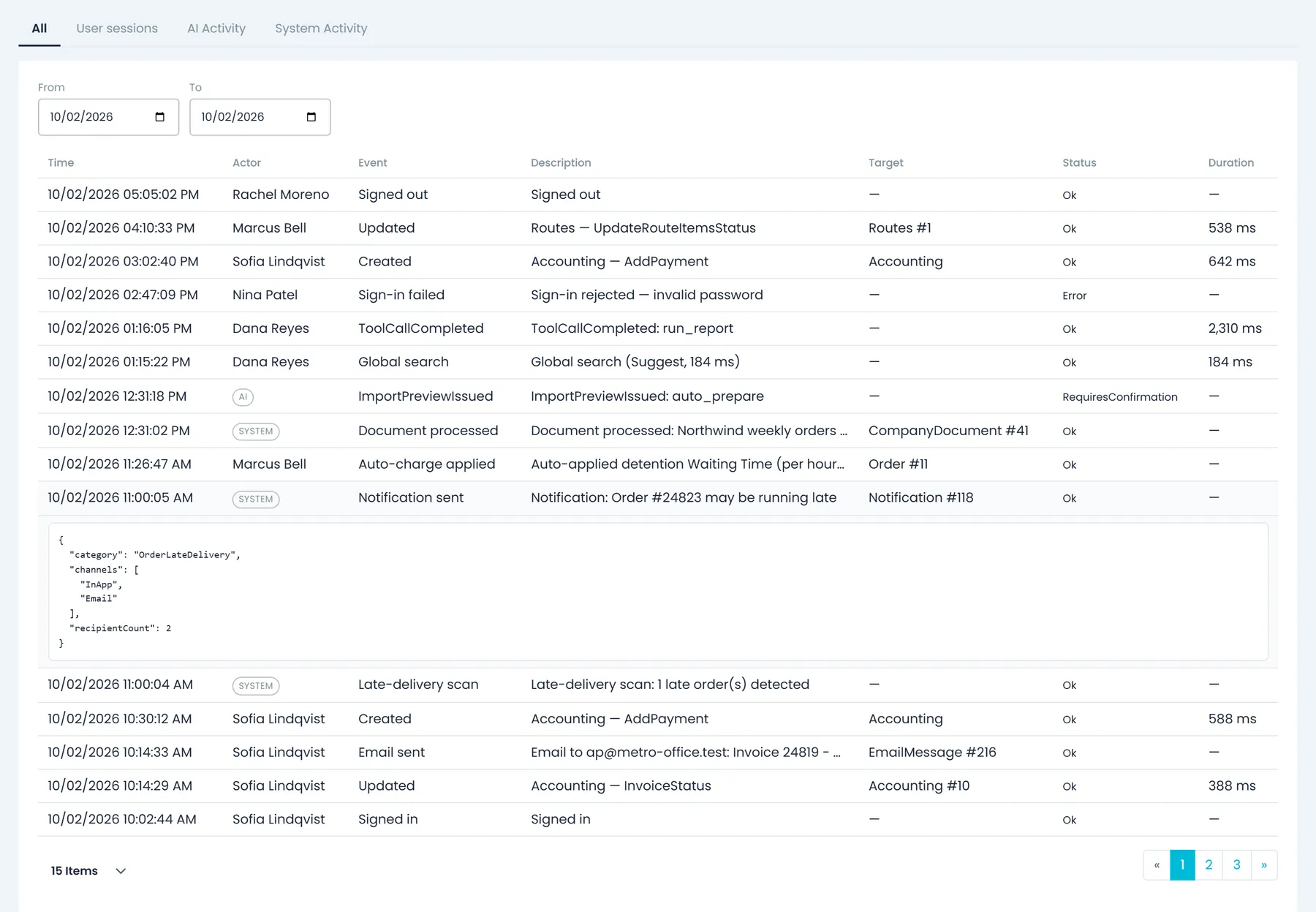Open the System Activity tab
This screenshot has width=1316, height=912.
321,29
